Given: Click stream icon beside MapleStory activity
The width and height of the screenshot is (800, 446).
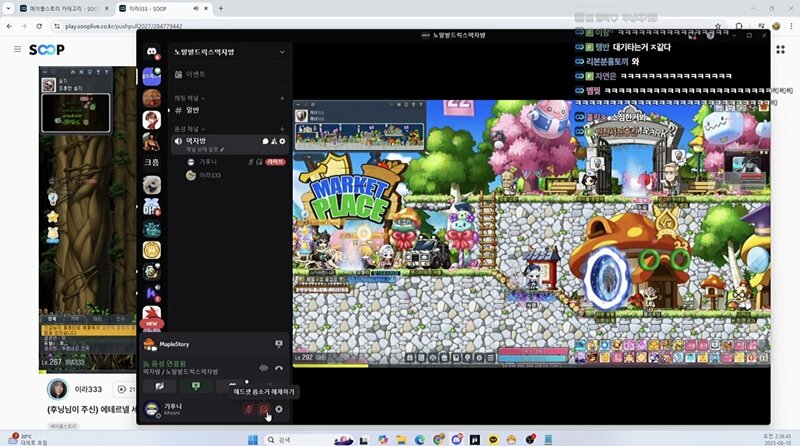Looking at the screenshot, I should 279,344.
